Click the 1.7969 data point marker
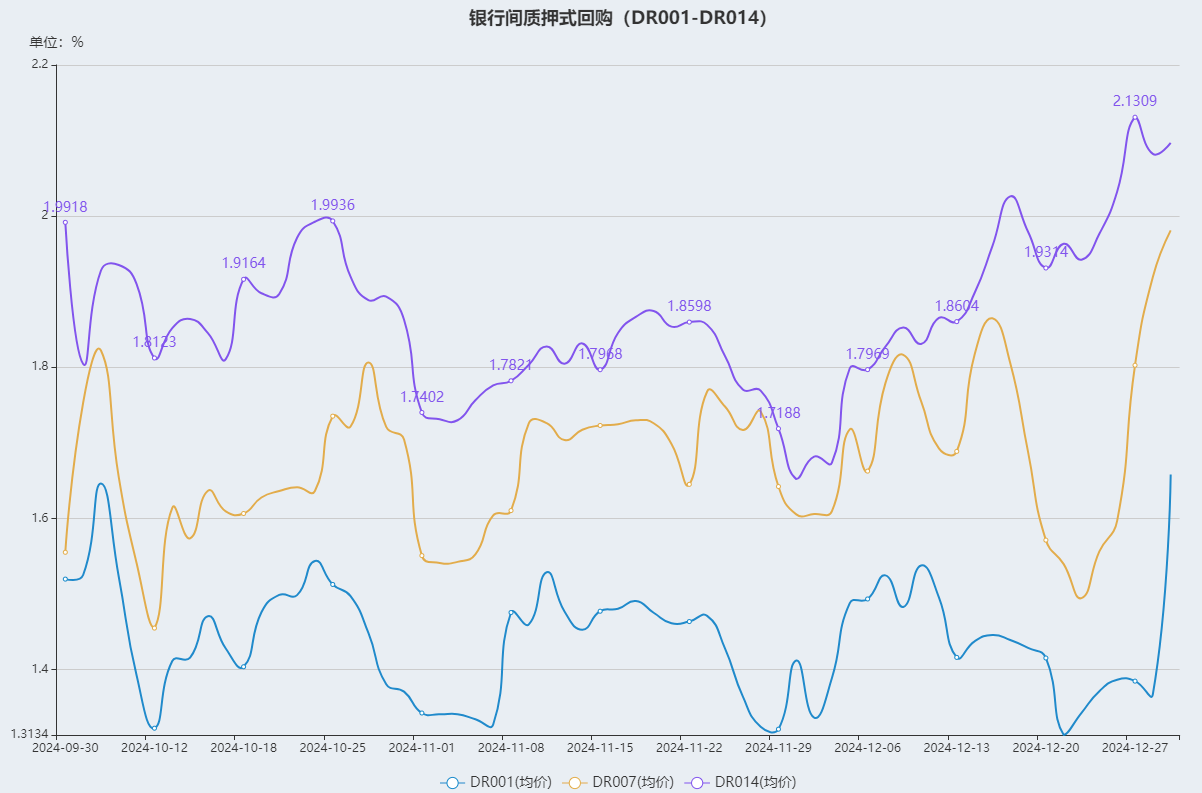This screenshot has width=1202, height=793. pyautogui.click(x=867, y=370)
